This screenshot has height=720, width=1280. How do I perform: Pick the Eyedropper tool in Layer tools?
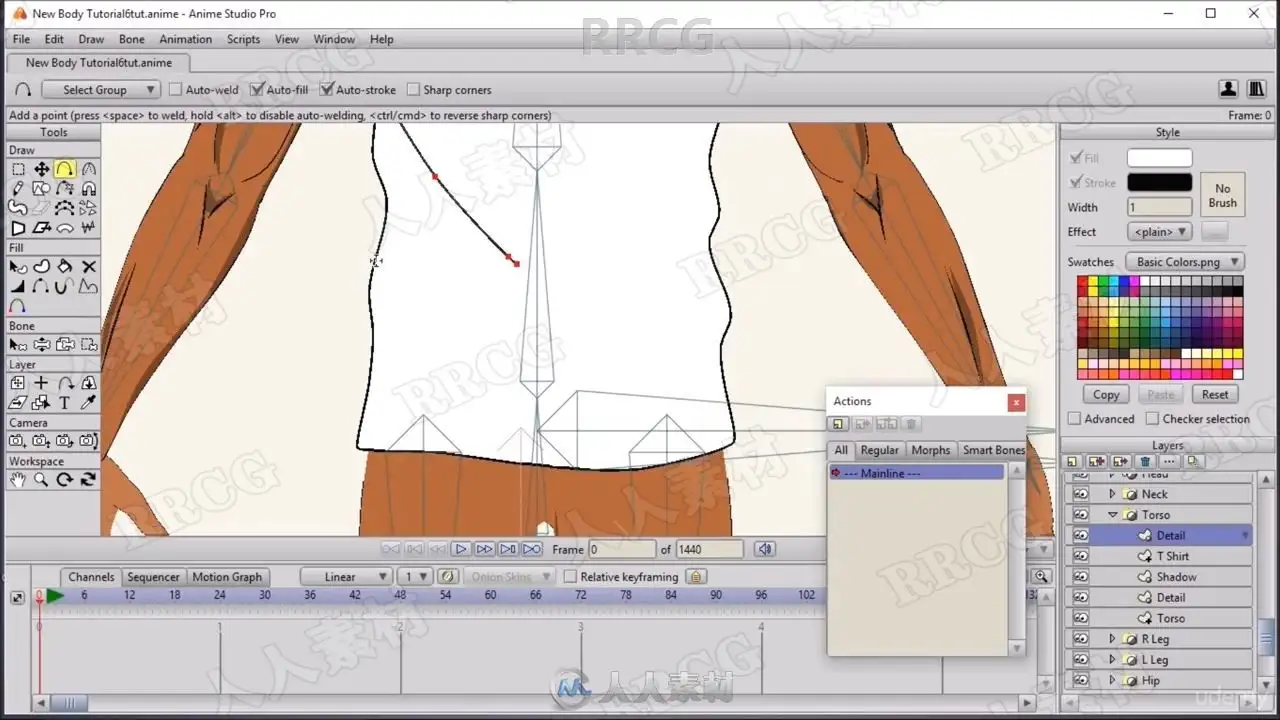(89, 403)
